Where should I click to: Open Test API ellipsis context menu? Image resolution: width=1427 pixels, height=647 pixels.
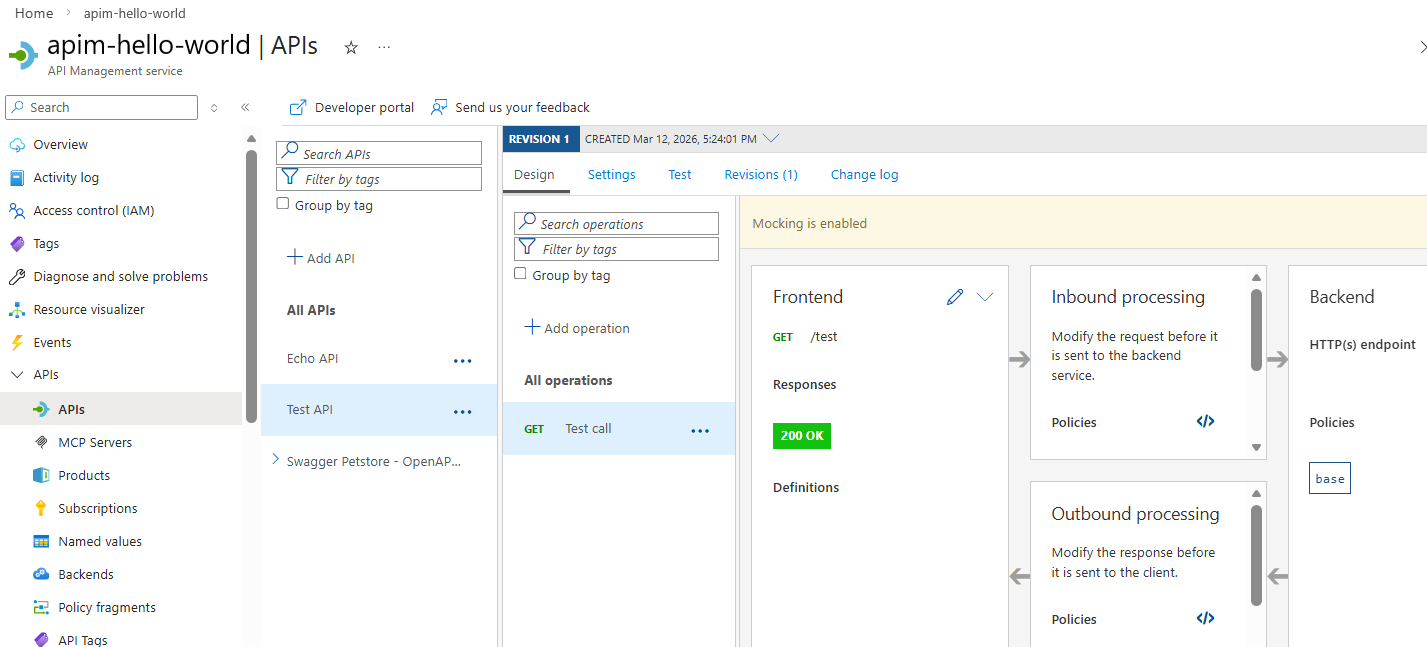click(x=462, y=411)
